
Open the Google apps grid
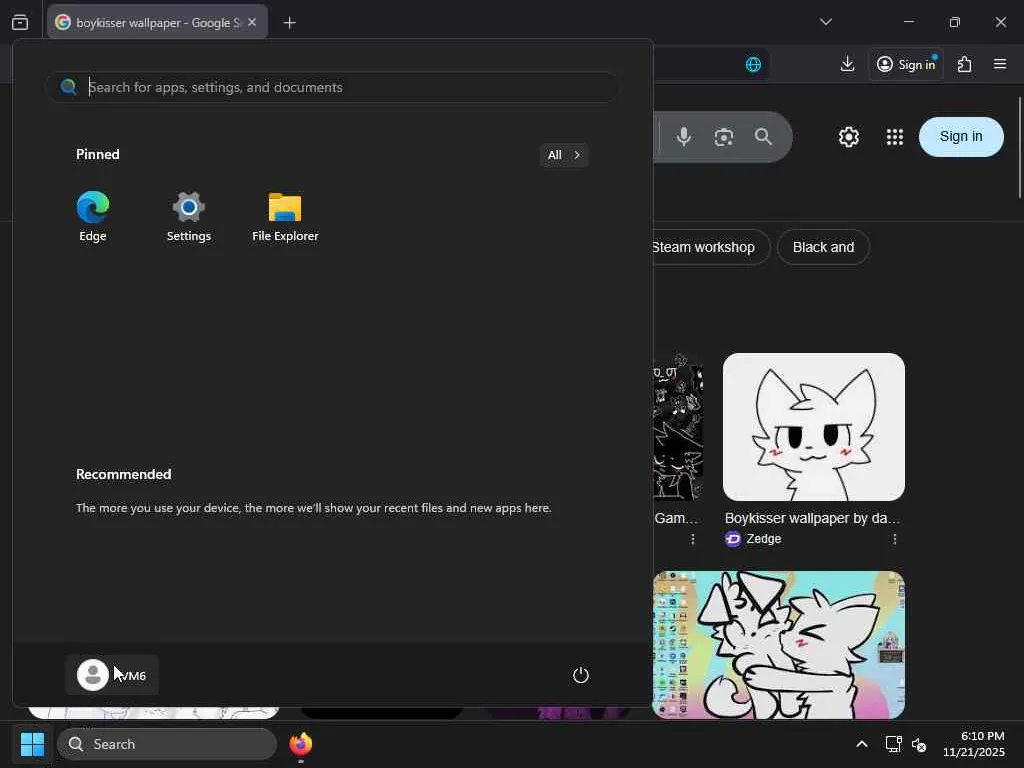coord(895,137)
